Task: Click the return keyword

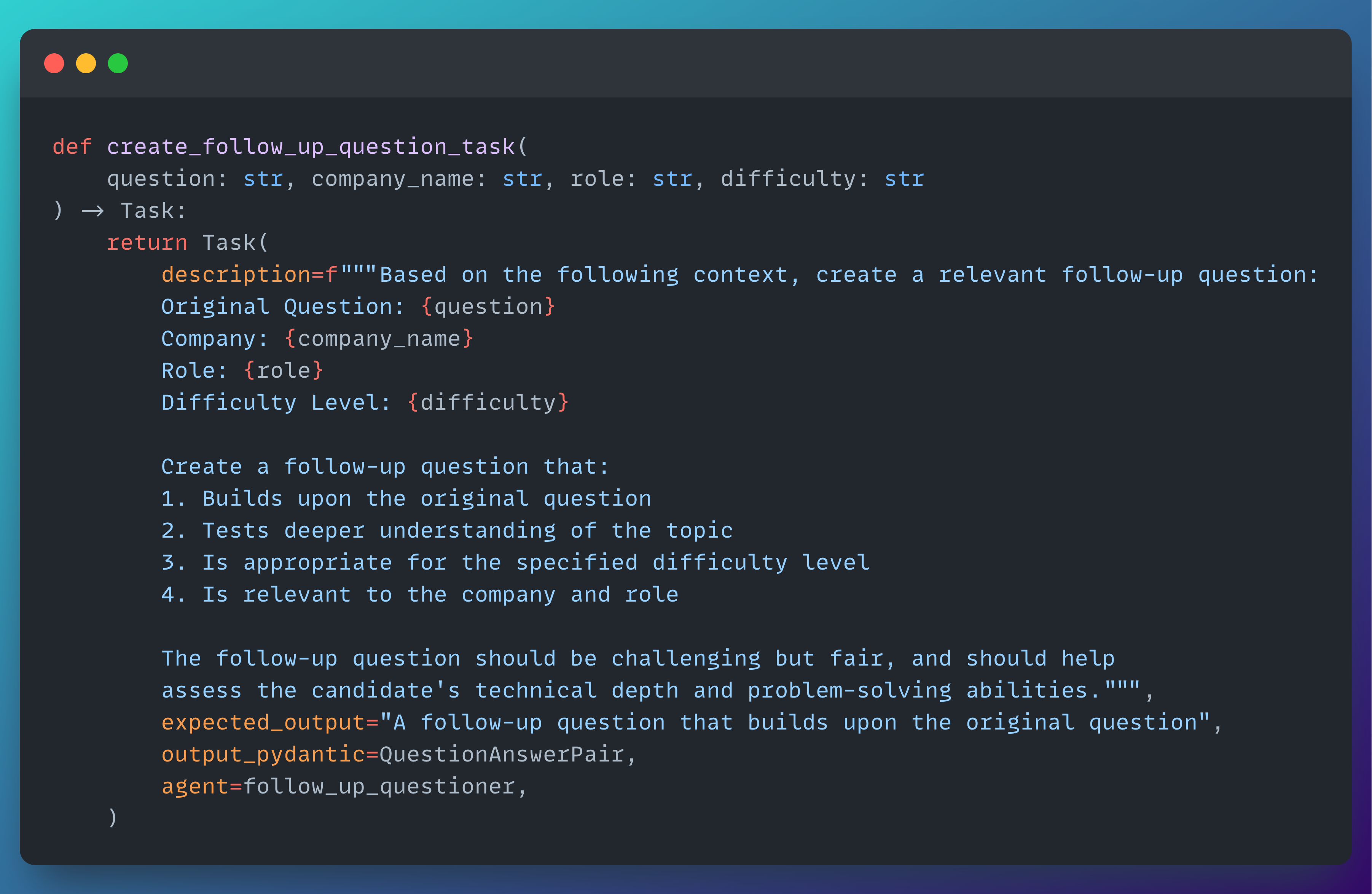Action: tap(147, 243)
